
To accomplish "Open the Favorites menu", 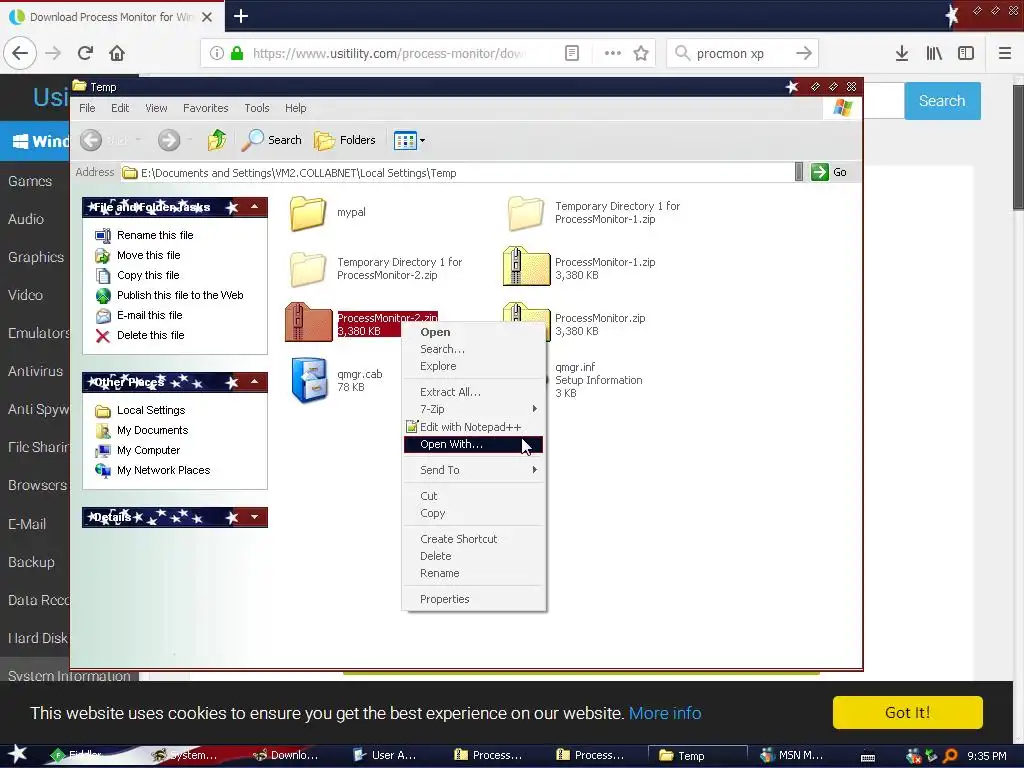I will click(x=206, y=108).
